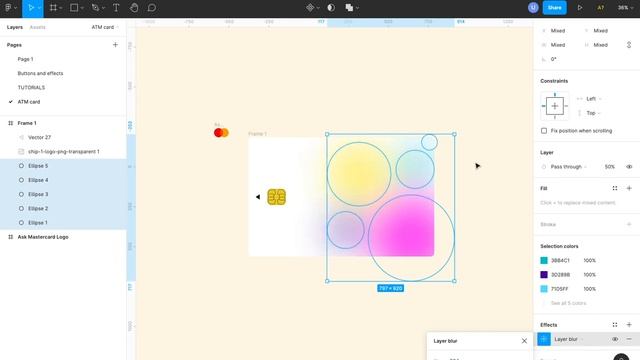640x360 pixels.
Task: Click the Share button
Action: pos(554,8)
